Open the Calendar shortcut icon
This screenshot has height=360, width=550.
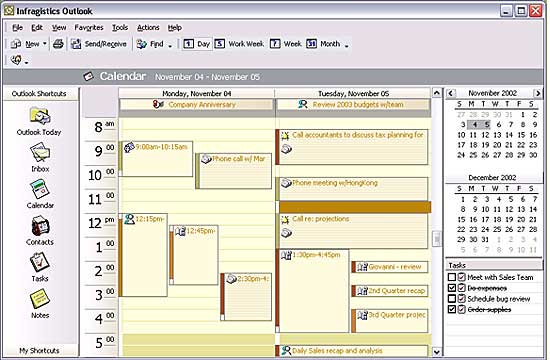tap(40, 189)
